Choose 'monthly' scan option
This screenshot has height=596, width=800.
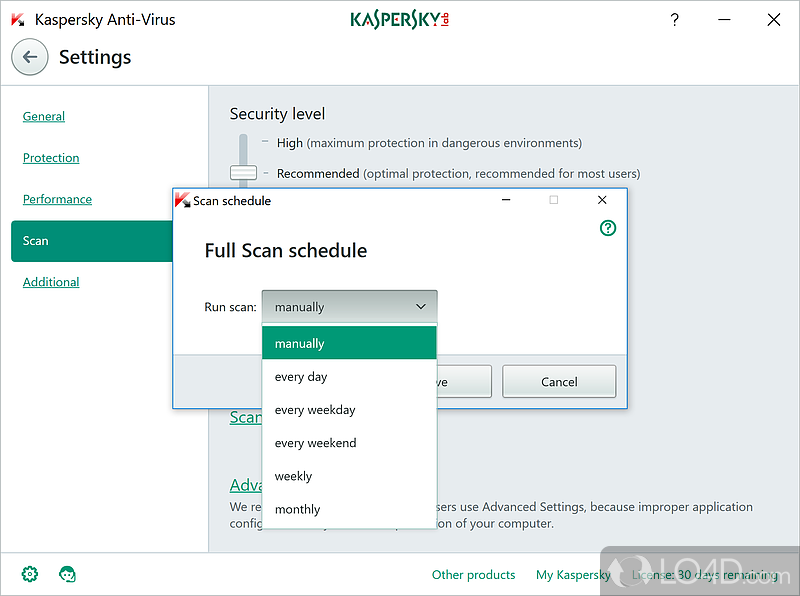[349, 509]
